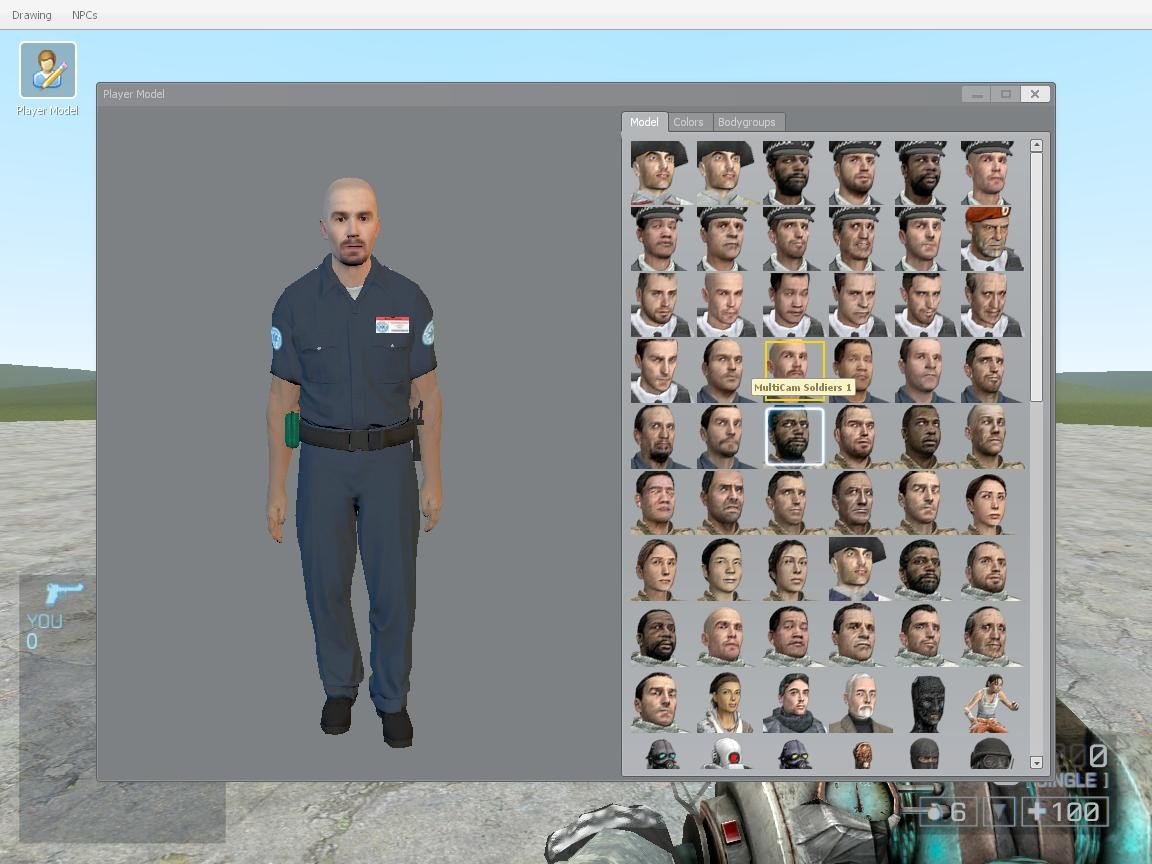Image resolution: width=1152 pixels, height=864 pixels.
Task: Choose the Odessa Cubbage model with beret
Action: tap(990, 237)
